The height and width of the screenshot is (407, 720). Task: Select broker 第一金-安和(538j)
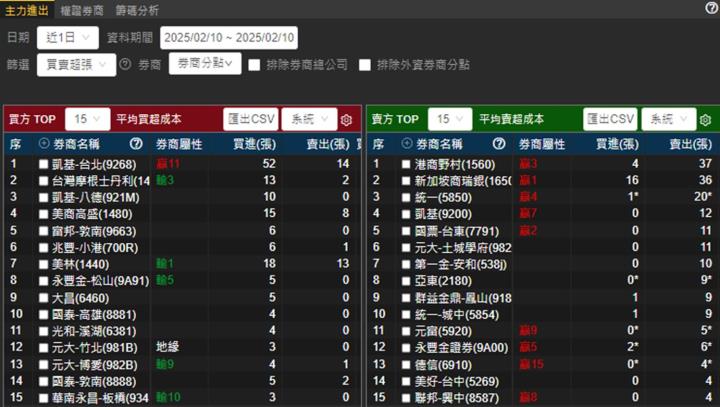461,264
